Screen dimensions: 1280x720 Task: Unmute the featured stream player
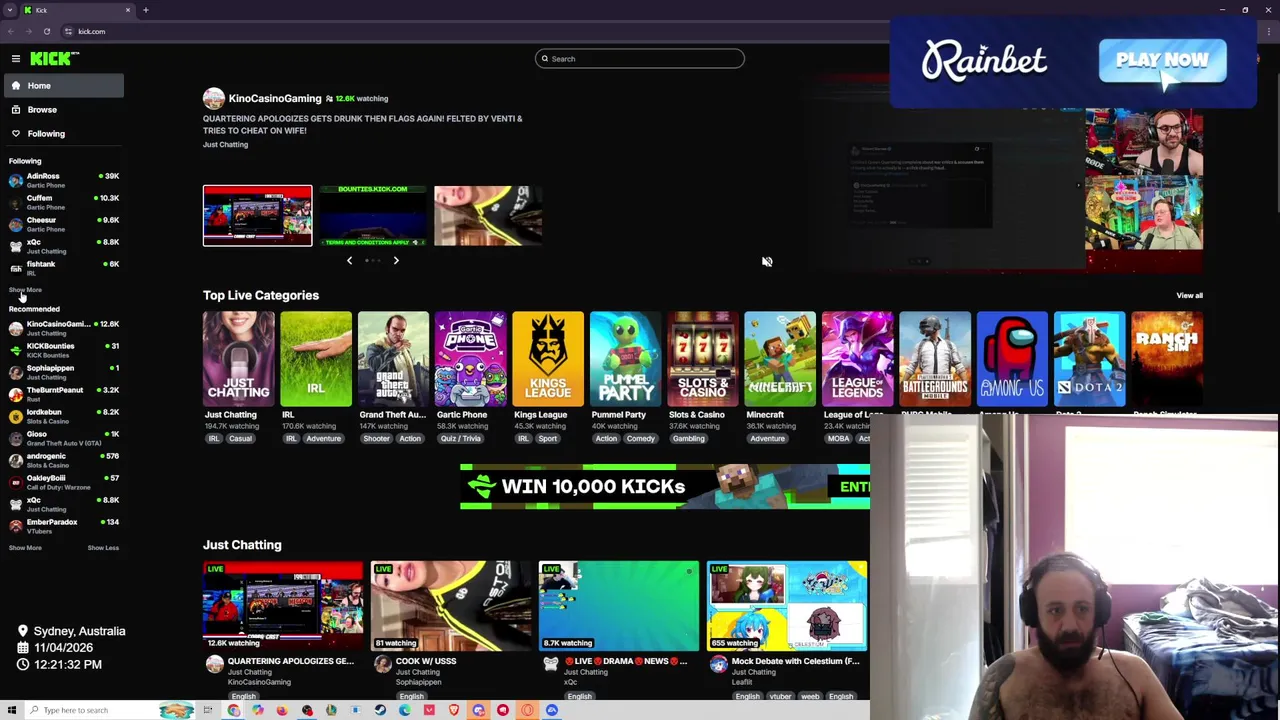(767, 262)
